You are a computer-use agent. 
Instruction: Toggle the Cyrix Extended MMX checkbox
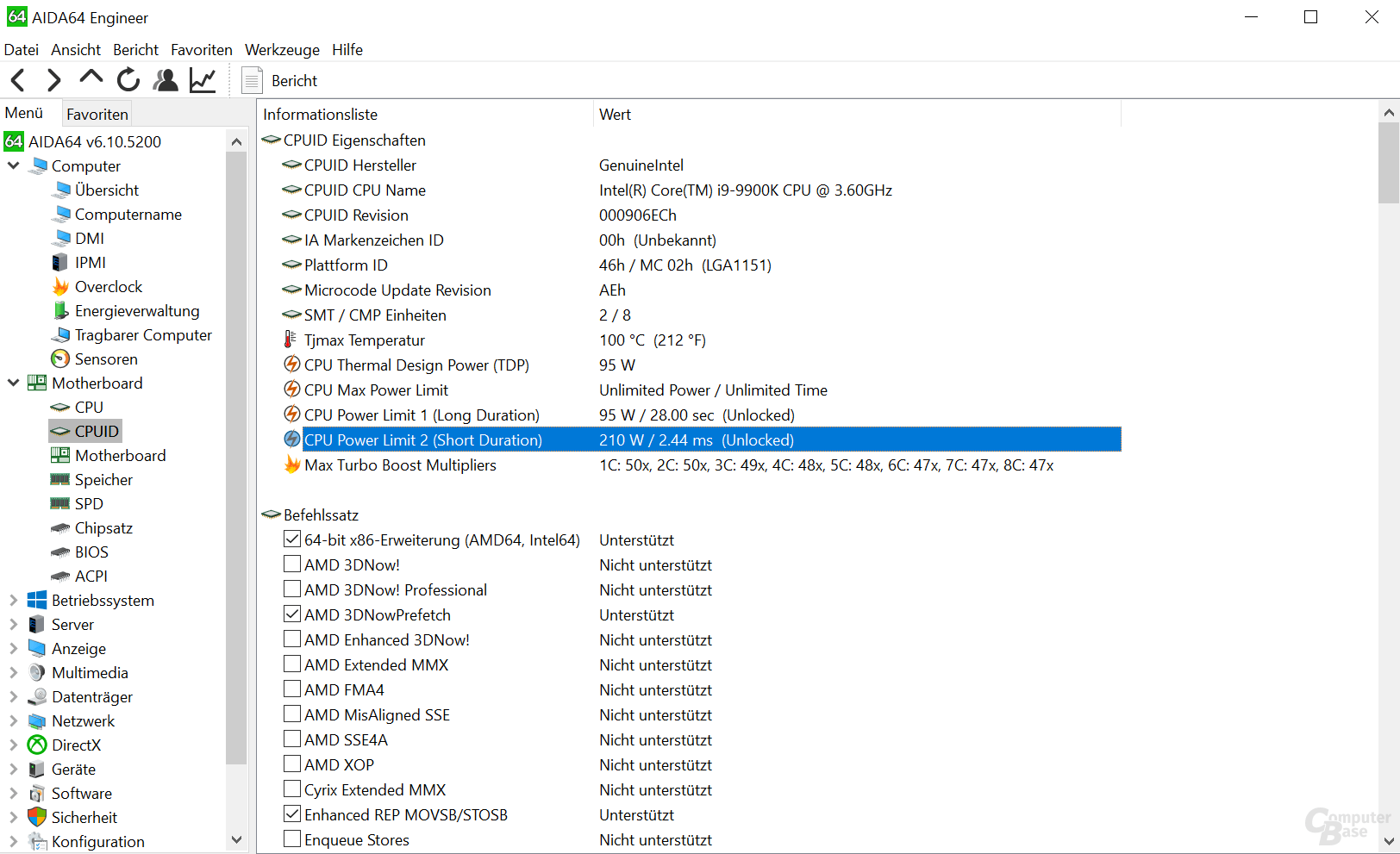click(292, 789)
